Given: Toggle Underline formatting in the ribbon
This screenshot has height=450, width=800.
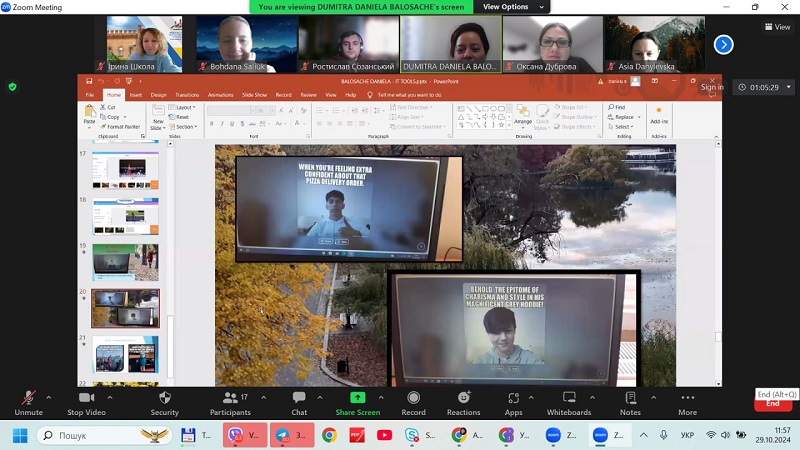Looking at the screenshot, I should [232, 123].
